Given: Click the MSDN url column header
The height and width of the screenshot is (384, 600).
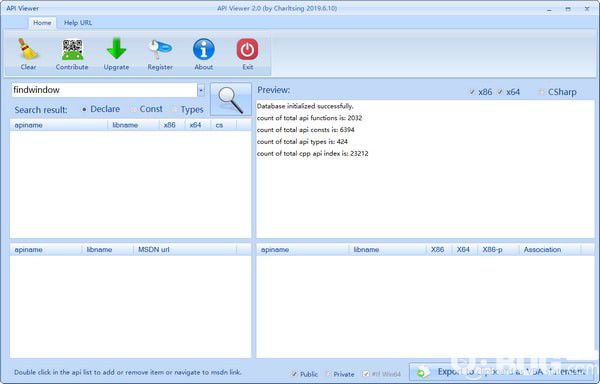Looking at the screenshot, I should (185, 250).
